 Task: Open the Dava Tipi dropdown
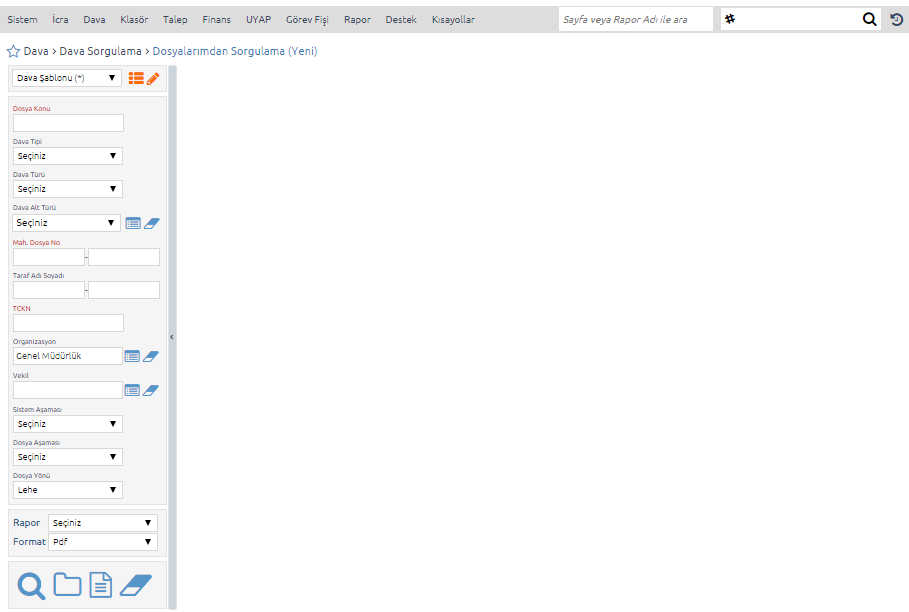(x=68, y=156)
